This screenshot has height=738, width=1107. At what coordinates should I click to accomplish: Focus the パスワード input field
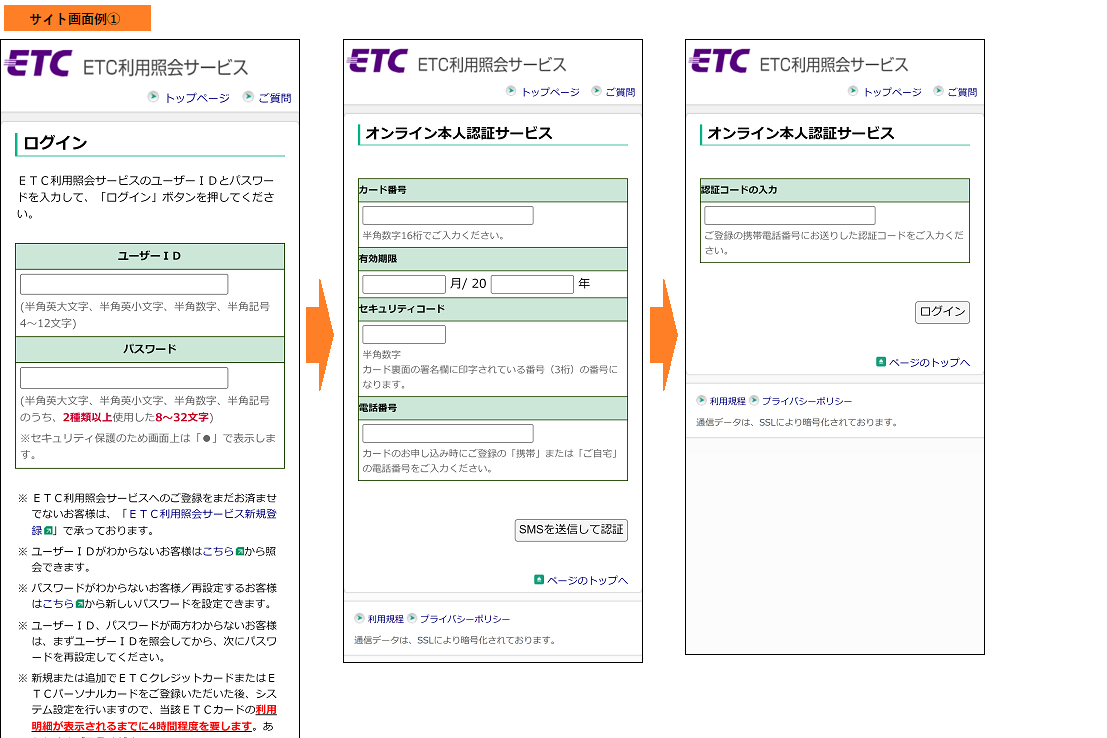[124, 378]
